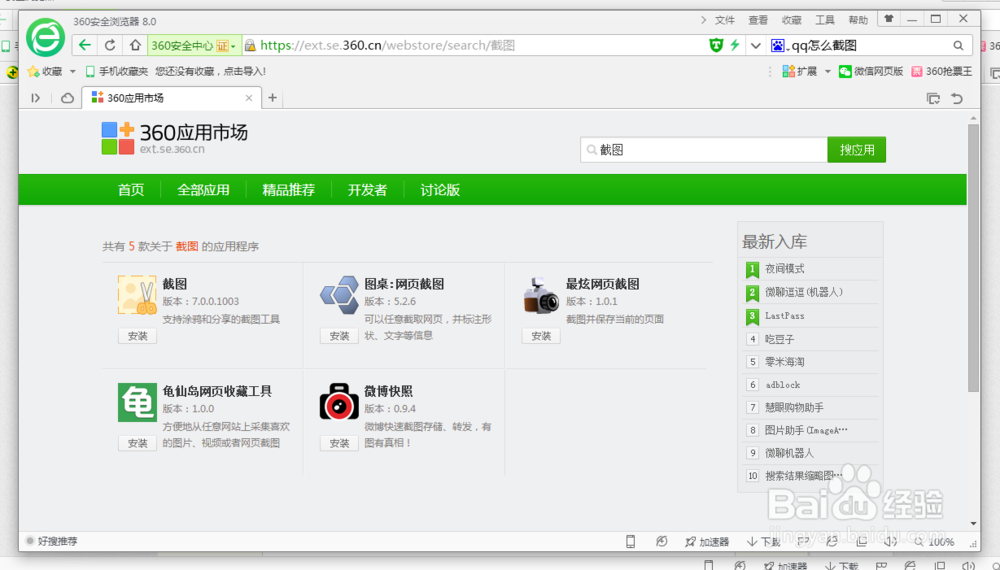This screenshot has width=1000, height=570.
Task: Click the mobile phone icon in the status bar
Action: pos(630,541)
